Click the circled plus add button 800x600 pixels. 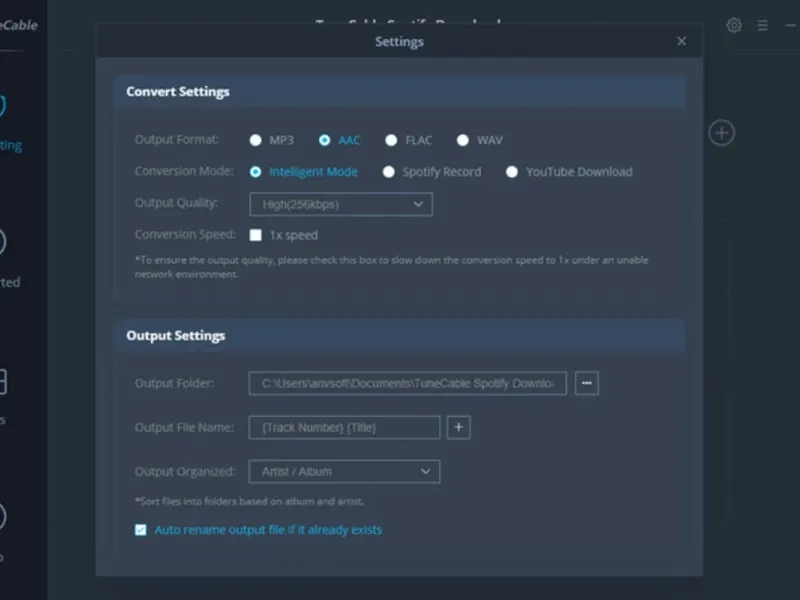[721, 133]
